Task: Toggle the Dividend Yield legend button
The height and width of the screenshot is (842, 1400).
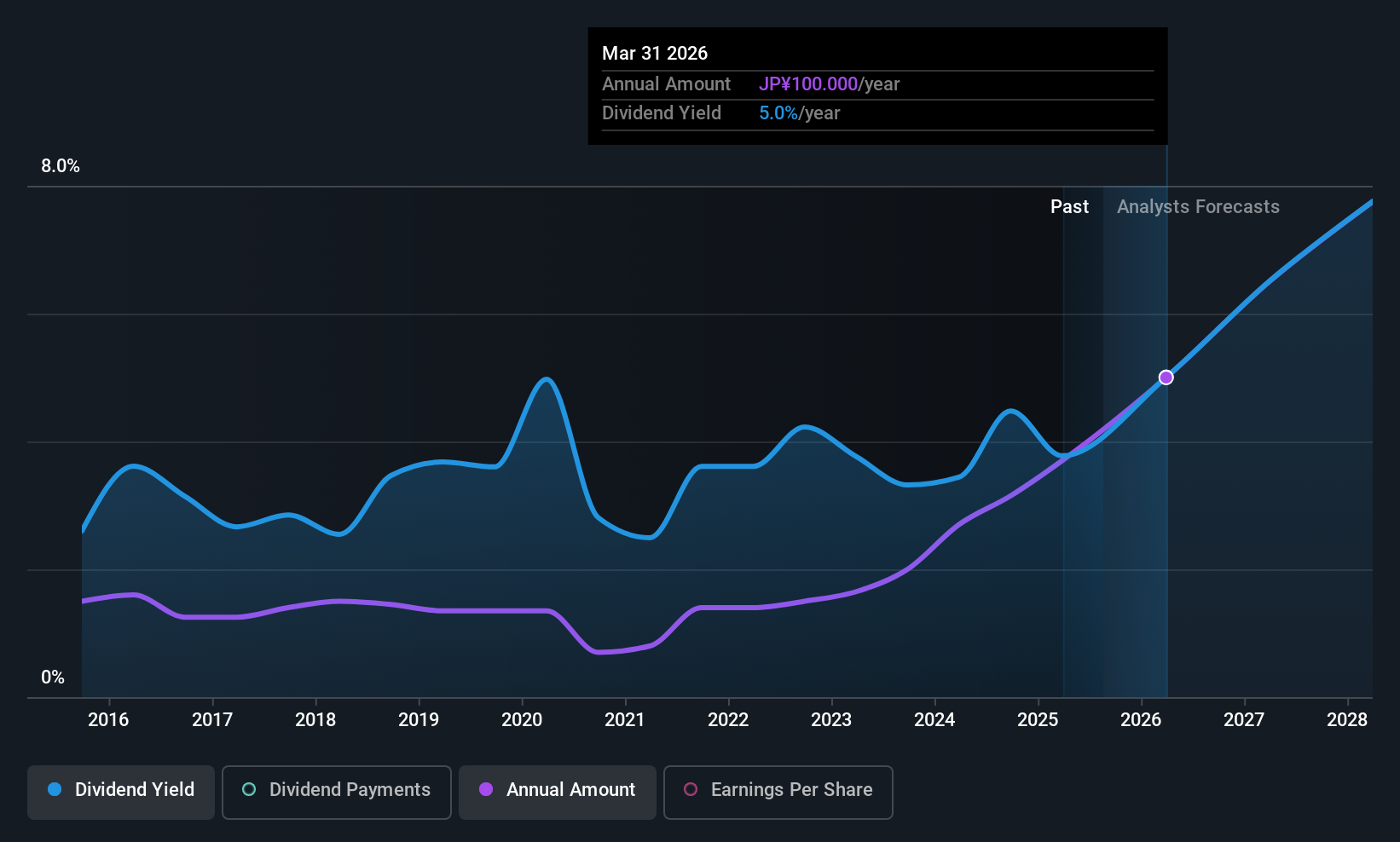Action: [x=121, y=792]
